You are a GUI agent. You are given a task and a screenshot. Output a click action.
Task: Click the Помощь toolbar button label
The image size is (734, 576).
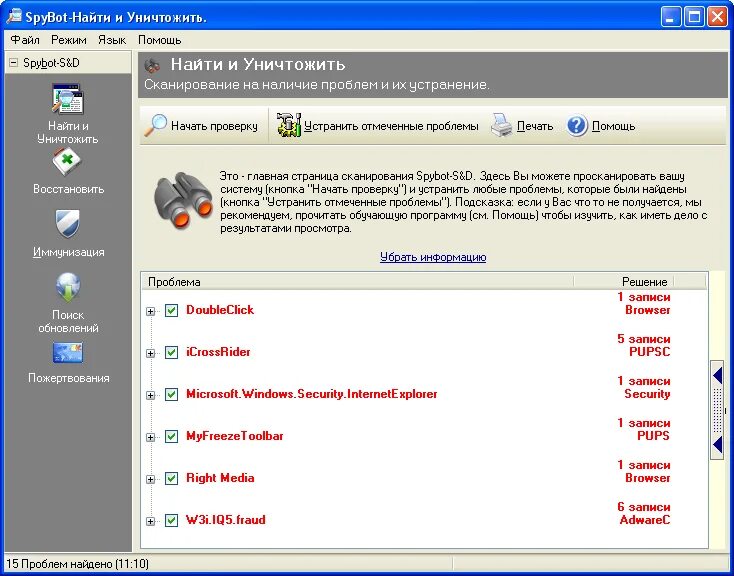(x=614, y=126)
